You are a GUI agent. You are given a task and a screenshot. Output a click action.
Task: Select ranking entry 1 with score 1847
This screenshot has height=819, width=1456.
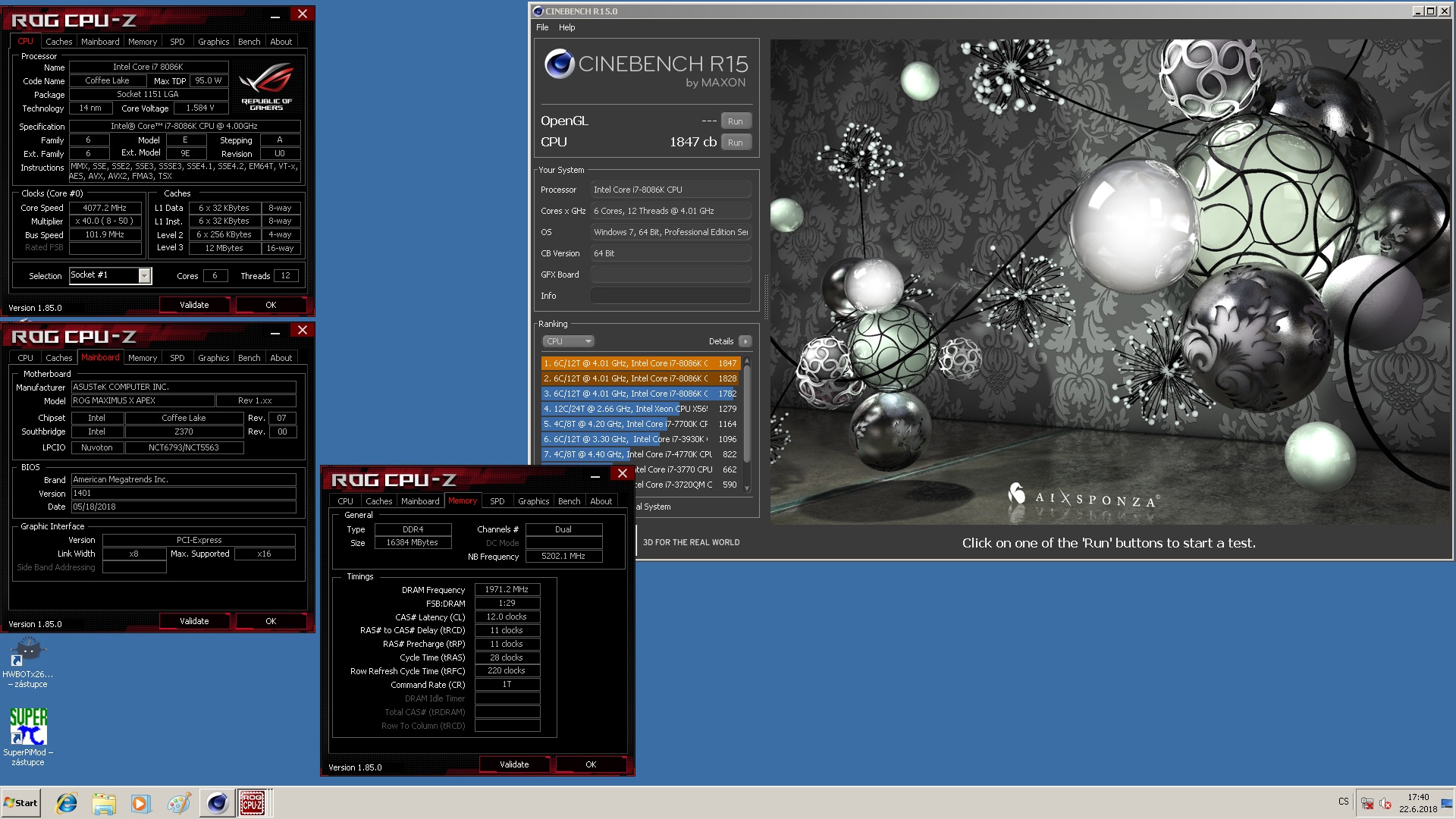point(640,363)
